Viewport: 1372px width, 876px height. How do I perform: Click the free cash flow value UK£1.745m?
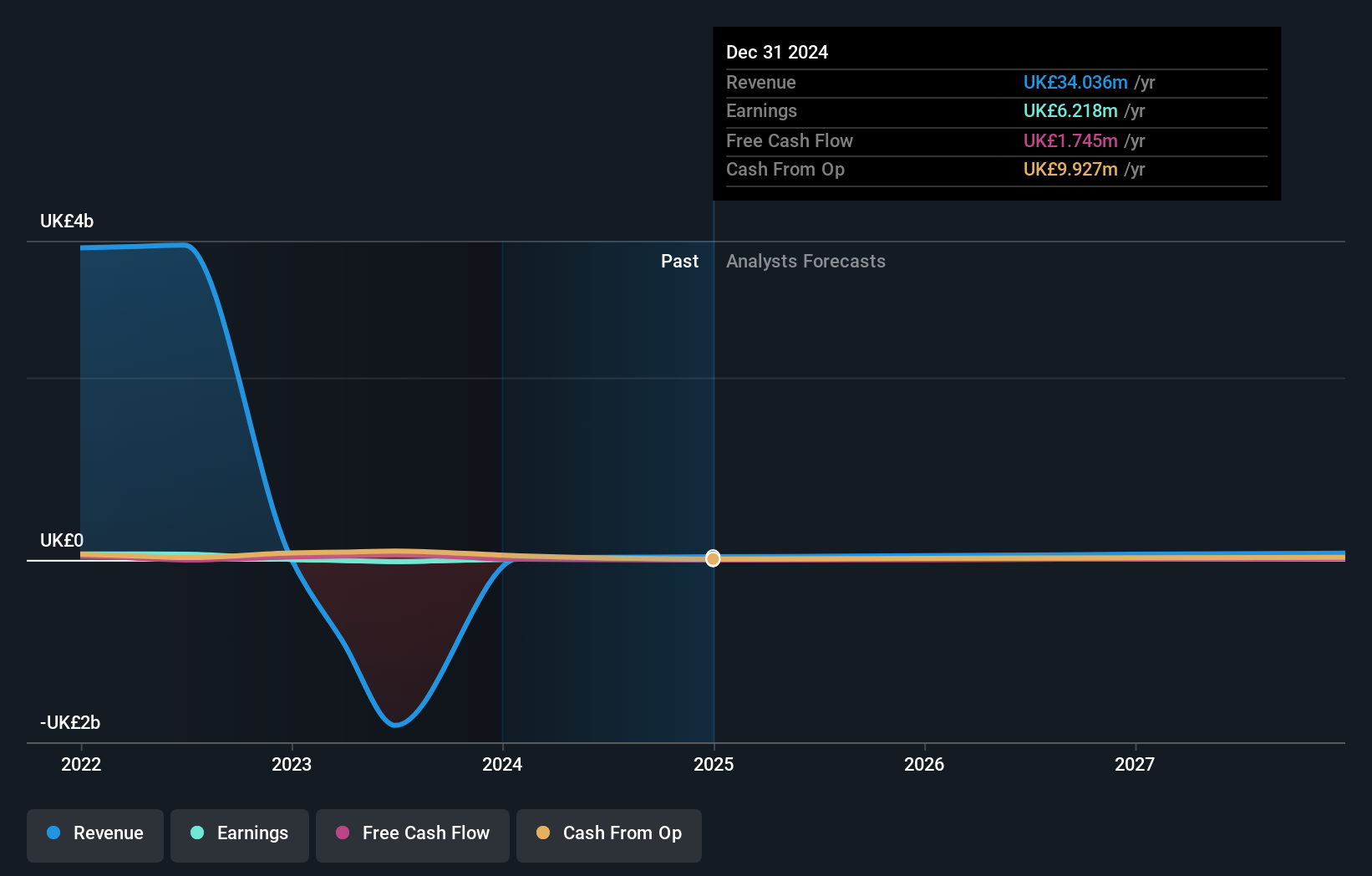point(1070,141)
